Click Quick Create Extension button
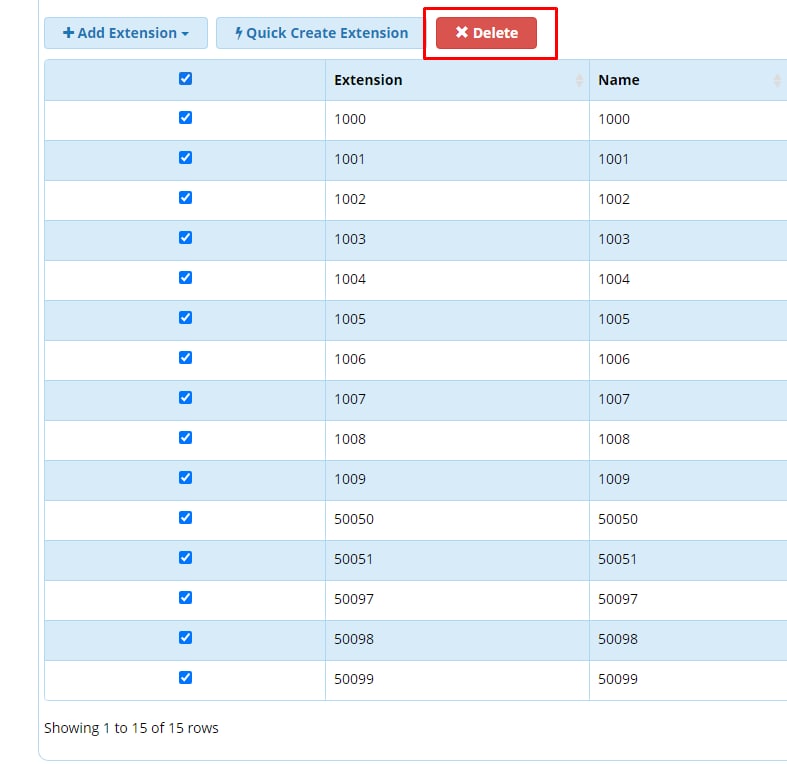This screenshot has height=764, width=787. [321, 33]
